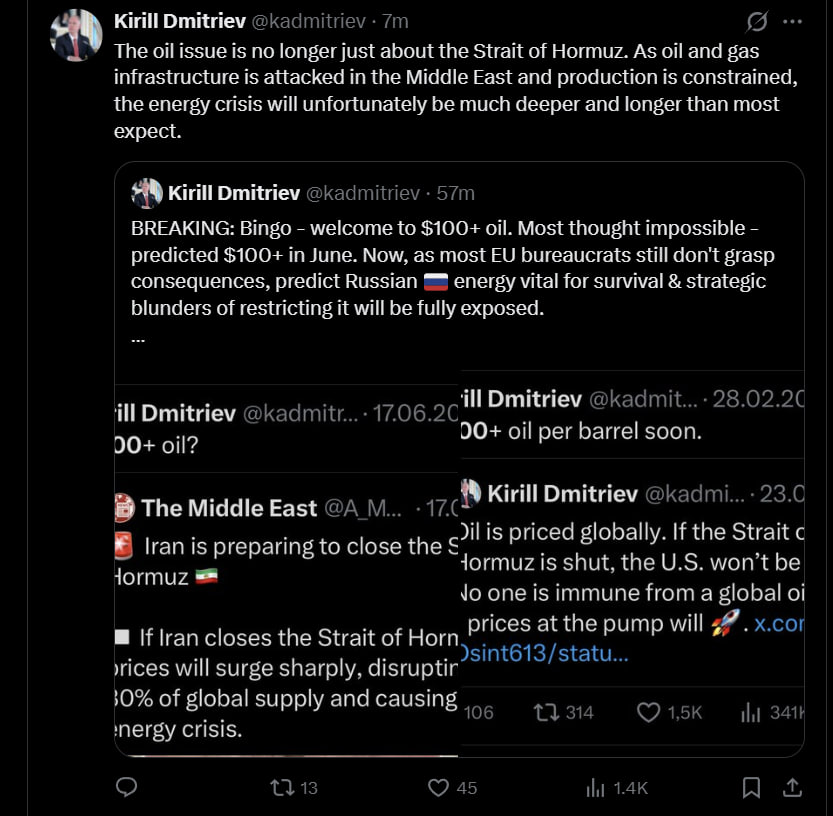Open the quoted post's 57m timestamp
Viewport: 833px width, 816px height.
point(455,193)
